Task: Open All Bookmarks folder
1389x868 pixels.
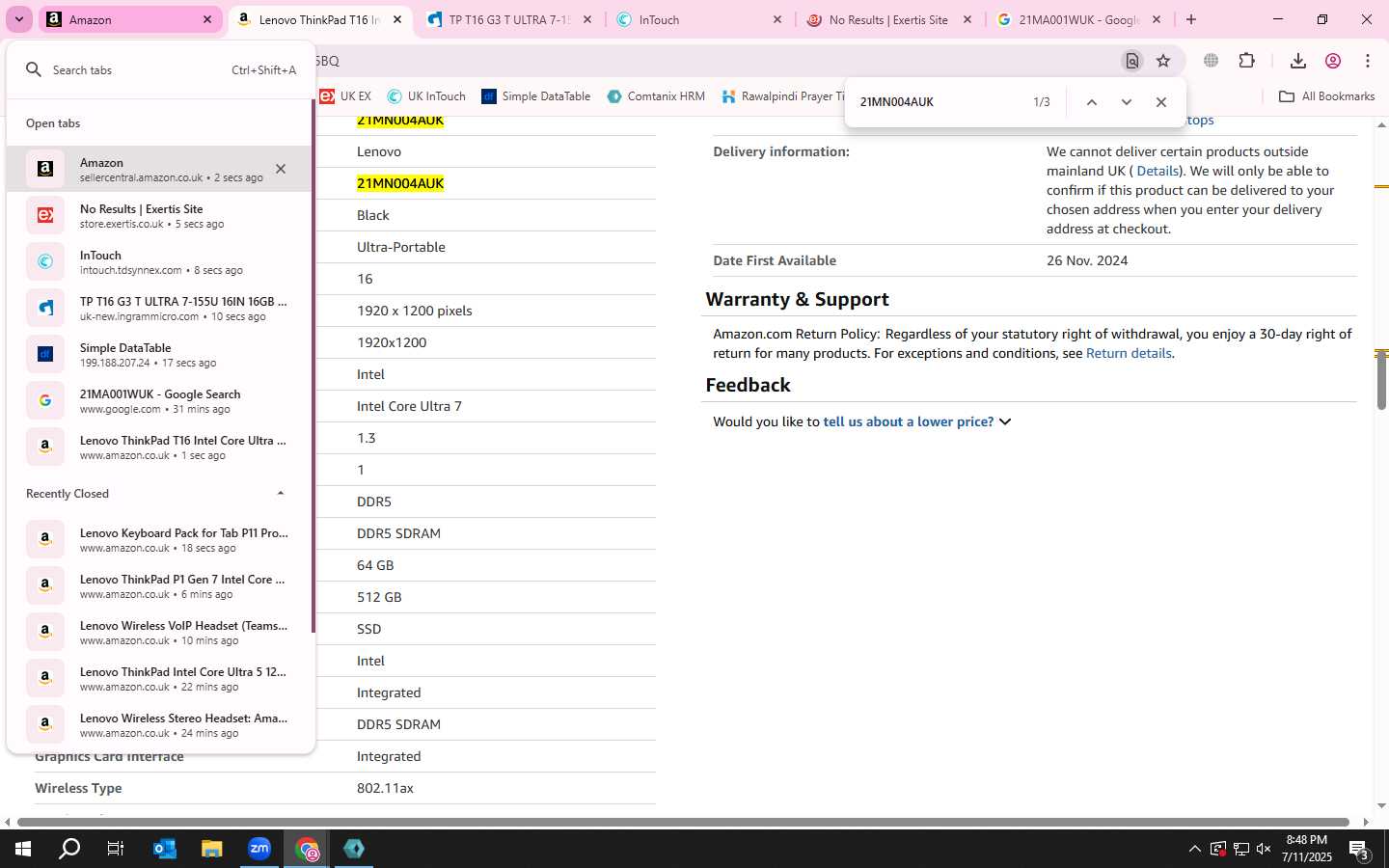Action: 1326,96
